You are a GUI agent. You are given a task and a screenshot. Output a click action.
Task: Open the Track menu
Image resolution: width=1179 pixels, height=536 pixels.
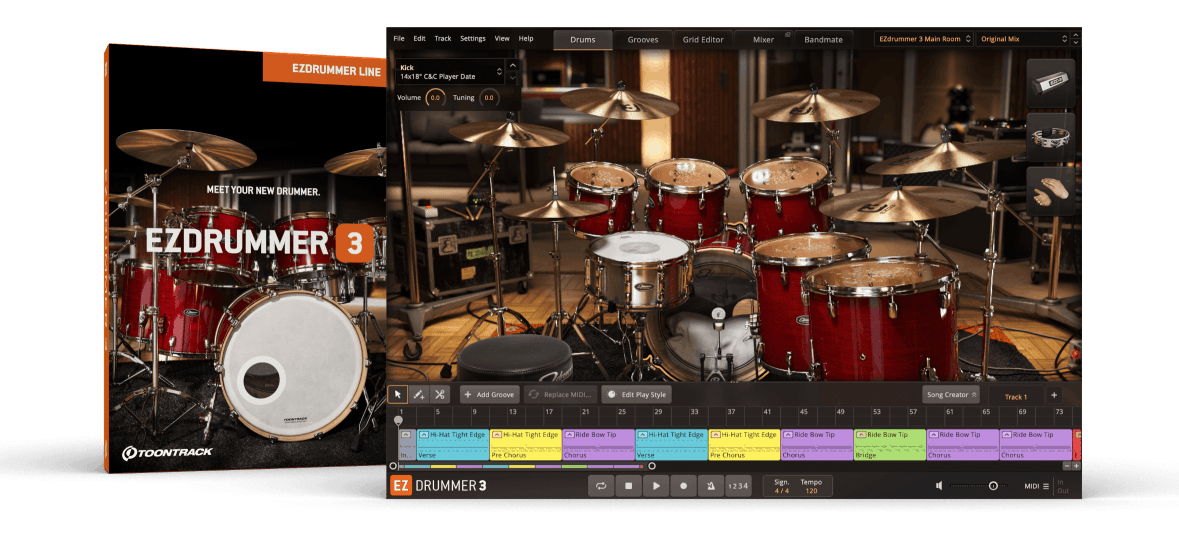pyautogui.click(x=443, y=38)
